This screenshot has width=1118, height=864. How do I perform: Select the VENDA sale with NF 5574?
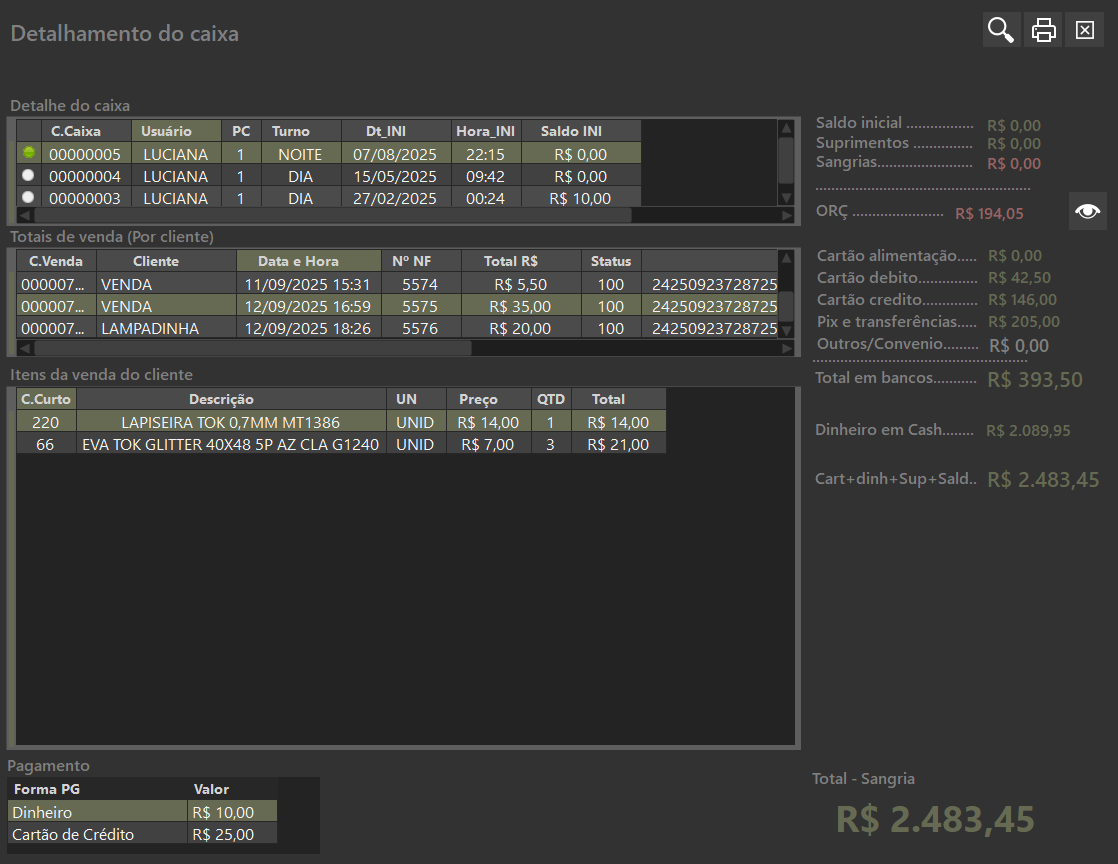pos(300,283)
